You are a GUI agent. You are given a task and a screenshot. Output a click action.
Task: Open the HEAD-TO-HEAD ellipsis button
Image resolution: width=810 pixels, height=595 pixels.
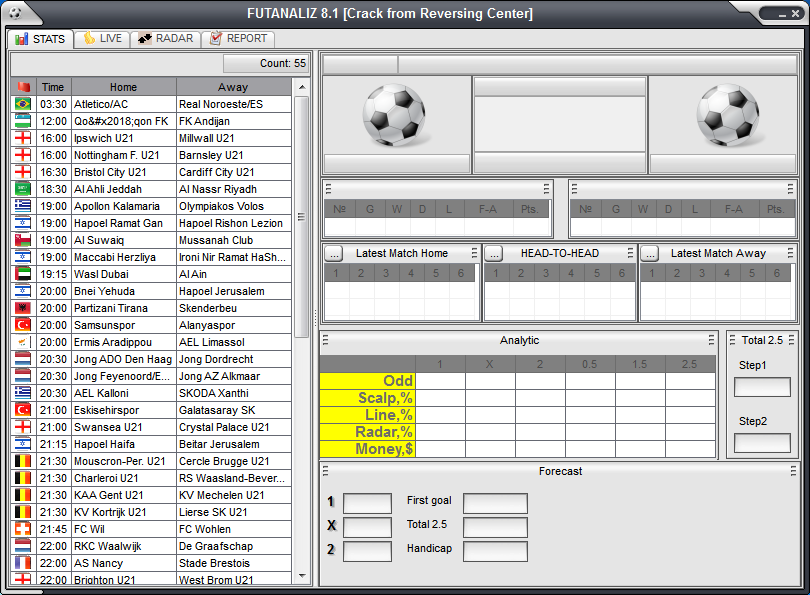(x=494, y=254)
